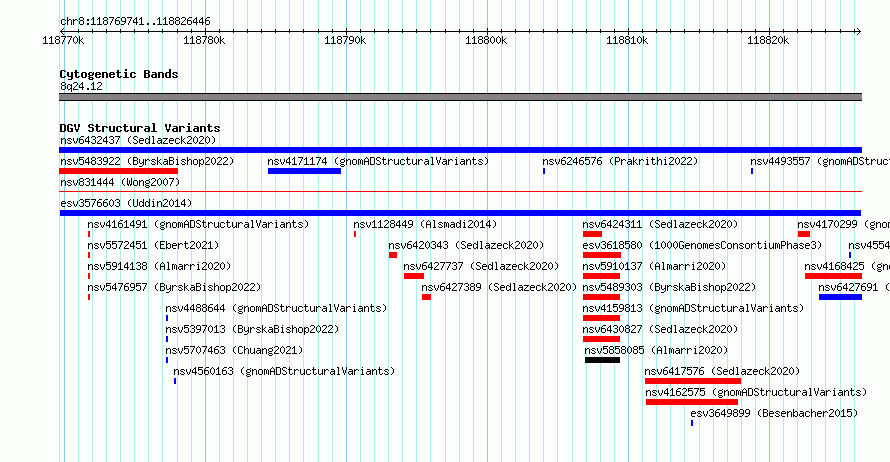Click the 118820k ruler position
This screenshot has height=462, width=890.
(x=768, y=40)
